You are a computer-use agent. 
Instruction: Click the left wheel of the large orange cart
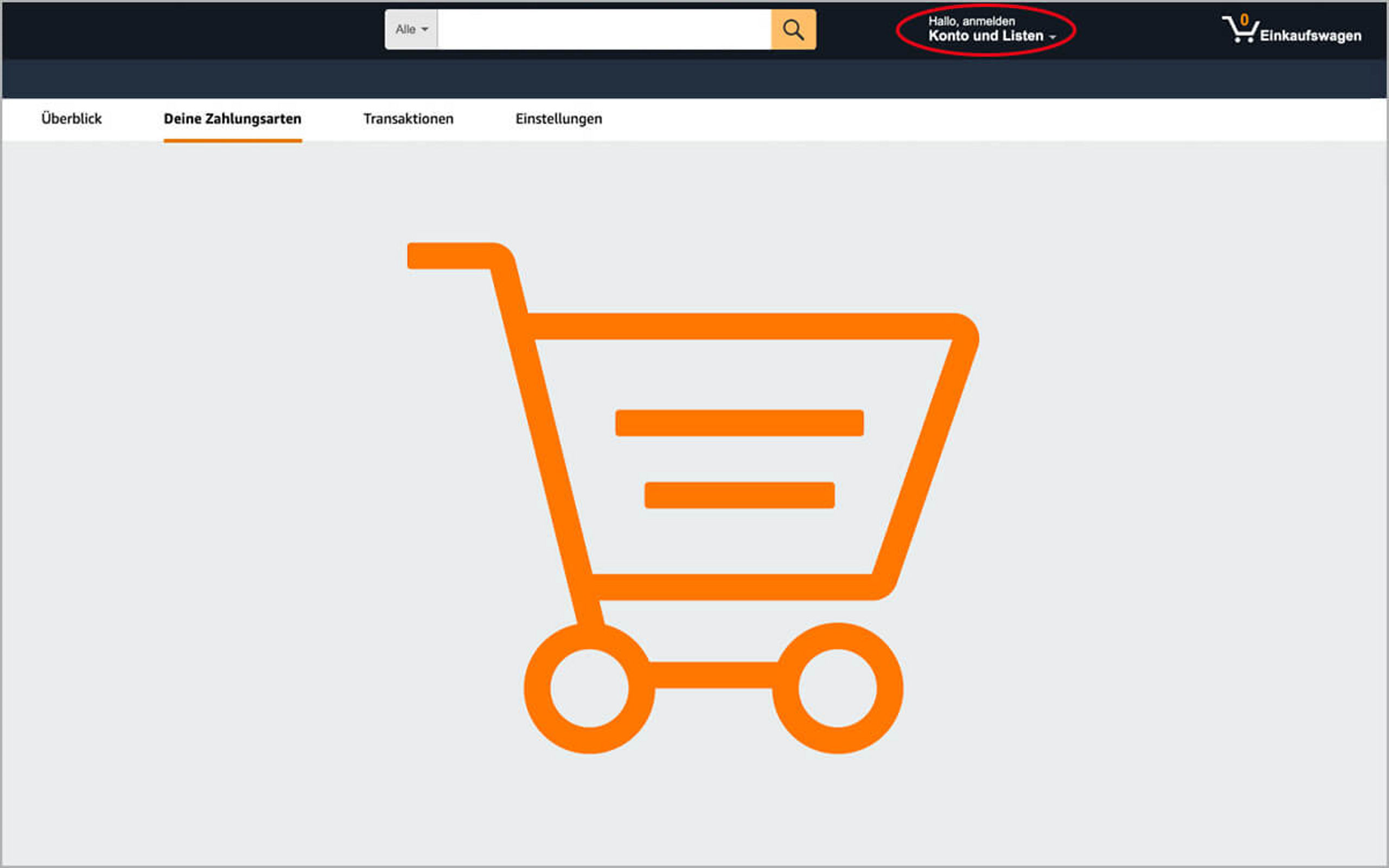coord(589,688)
